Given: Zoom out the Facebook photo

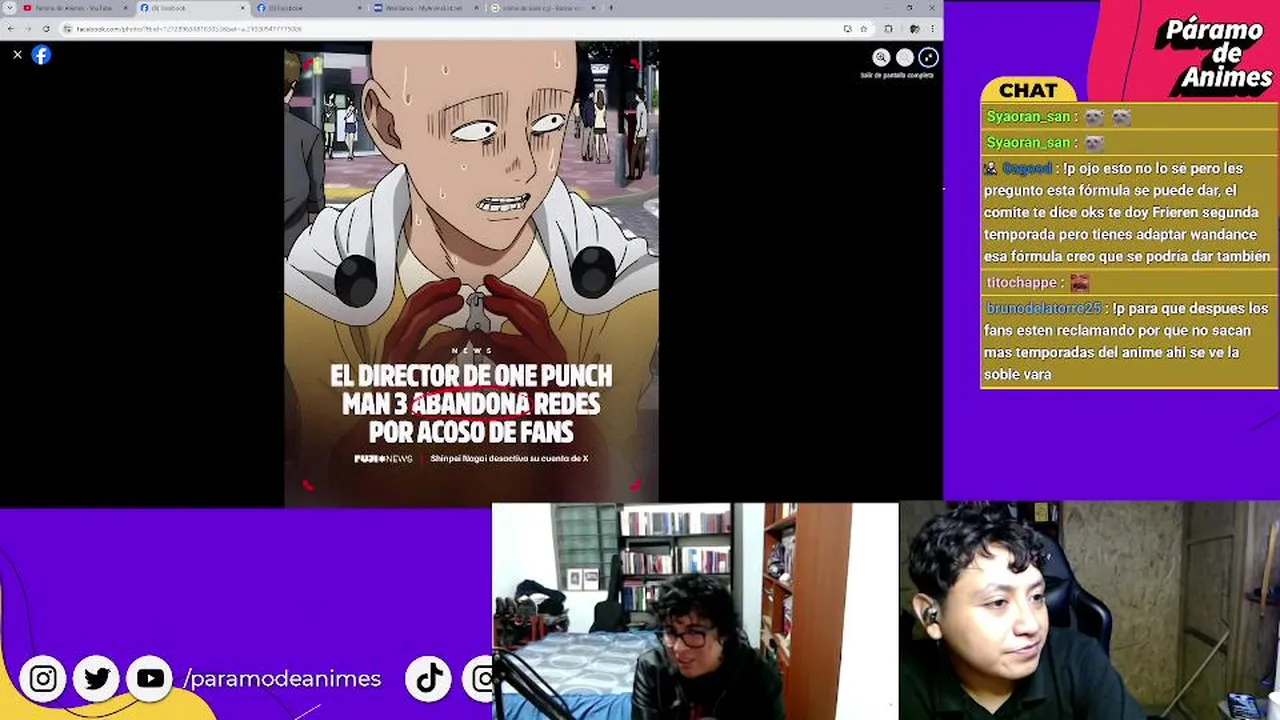Looking at the screenshot, I should tap(905, 58).
